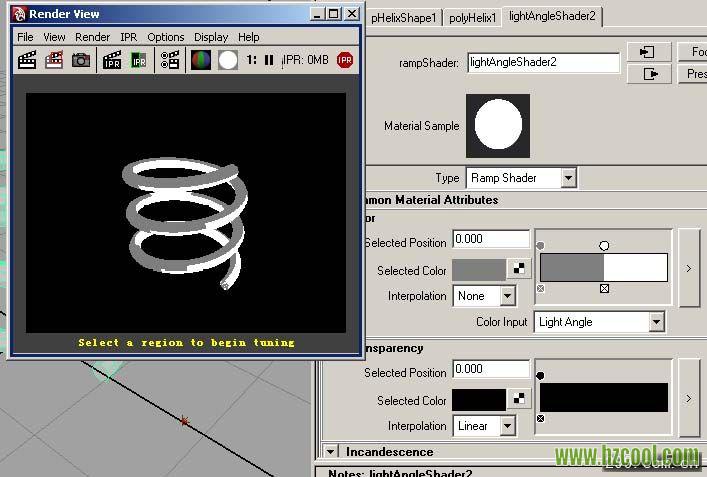Click the color texture map checker button
This screenshot has height=477, width=707.
pyautogui.click(x=519, y=269)
